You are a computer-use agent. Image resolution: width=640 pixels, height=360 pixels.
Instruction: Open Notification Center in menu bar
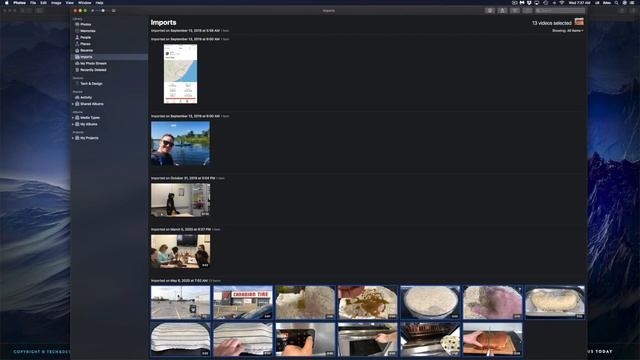tap(633, 3)
